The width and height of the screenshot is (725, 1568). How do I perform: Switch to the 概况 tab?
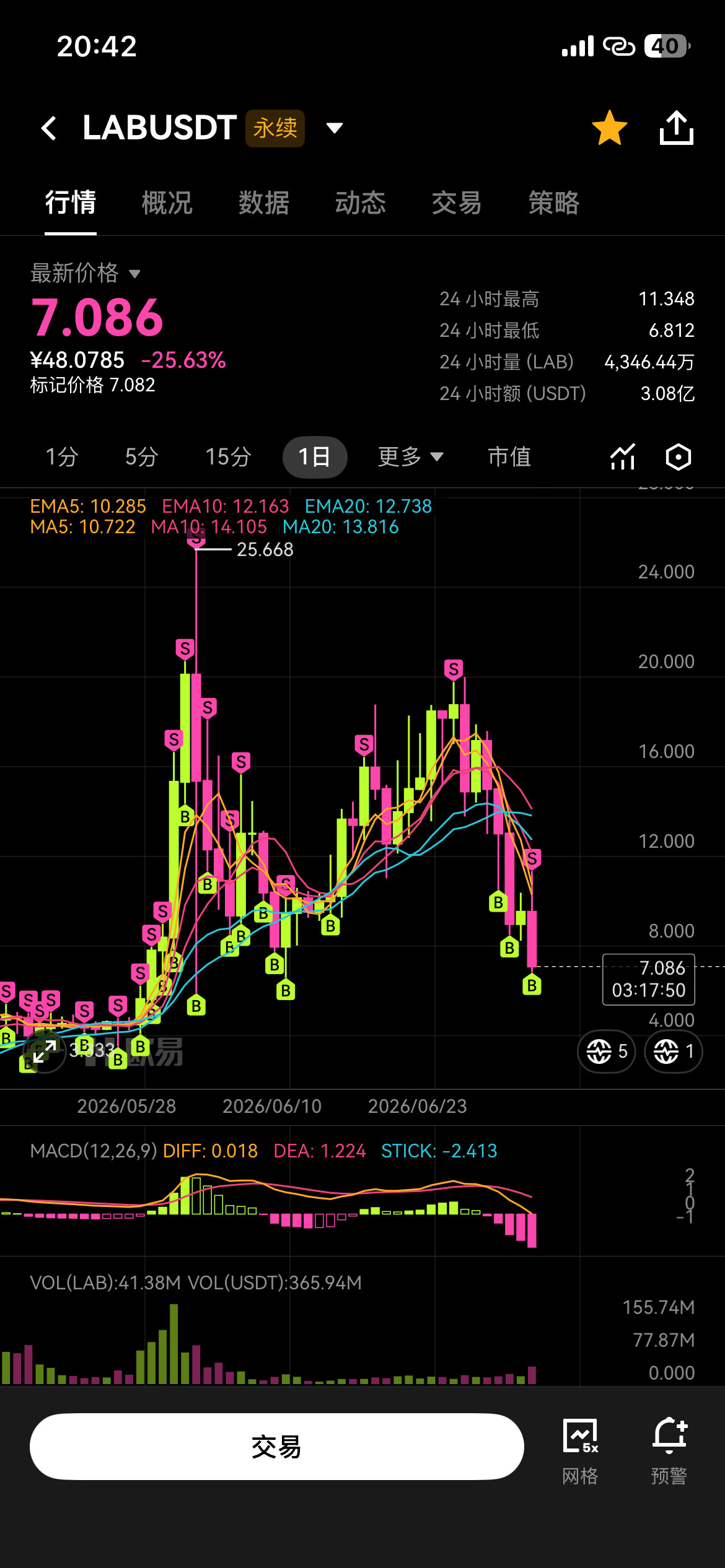coord(167,203)
